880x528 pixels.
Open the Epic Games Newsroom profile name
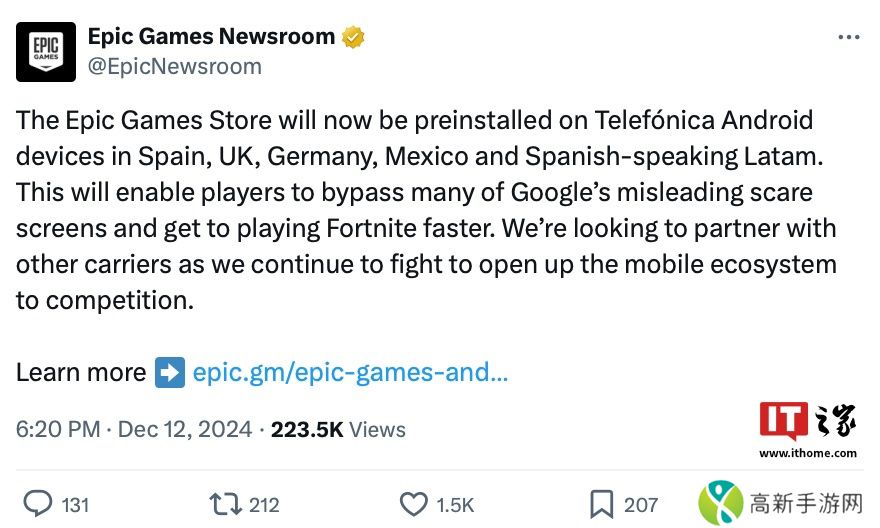pyautogui.click(x=211, y=37)
